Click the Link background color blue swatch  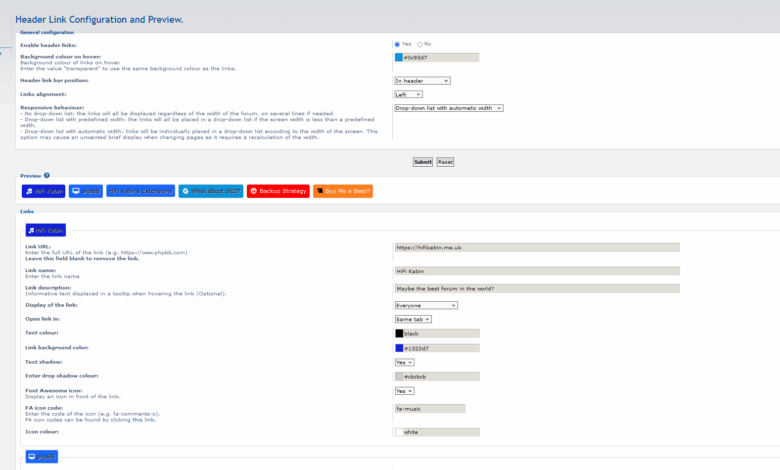click(x=399, y=348)
